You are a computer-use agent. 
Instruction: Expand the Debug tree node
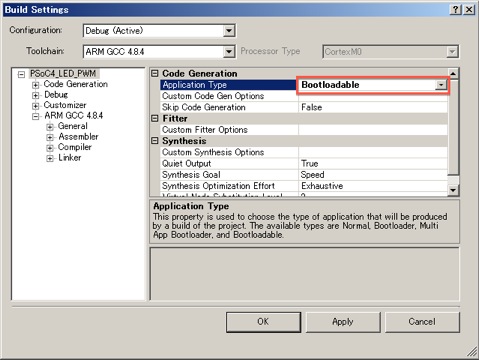[x=35, y=95]
